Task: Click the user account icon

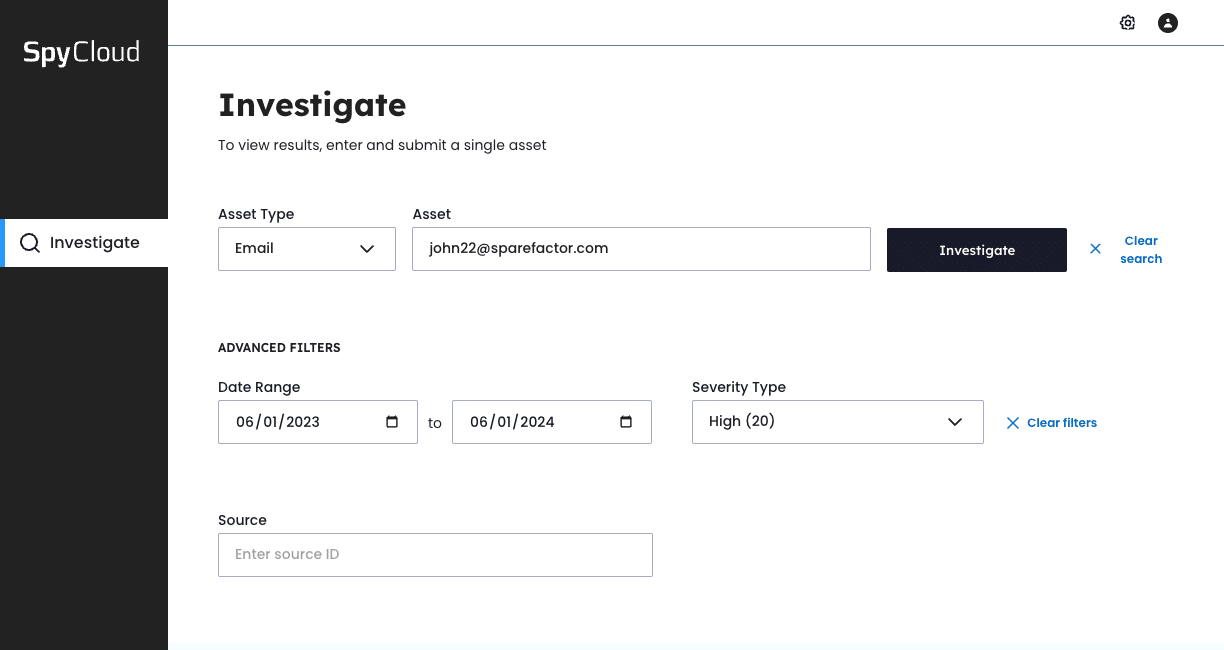Action: click(x=1167, y=22)
